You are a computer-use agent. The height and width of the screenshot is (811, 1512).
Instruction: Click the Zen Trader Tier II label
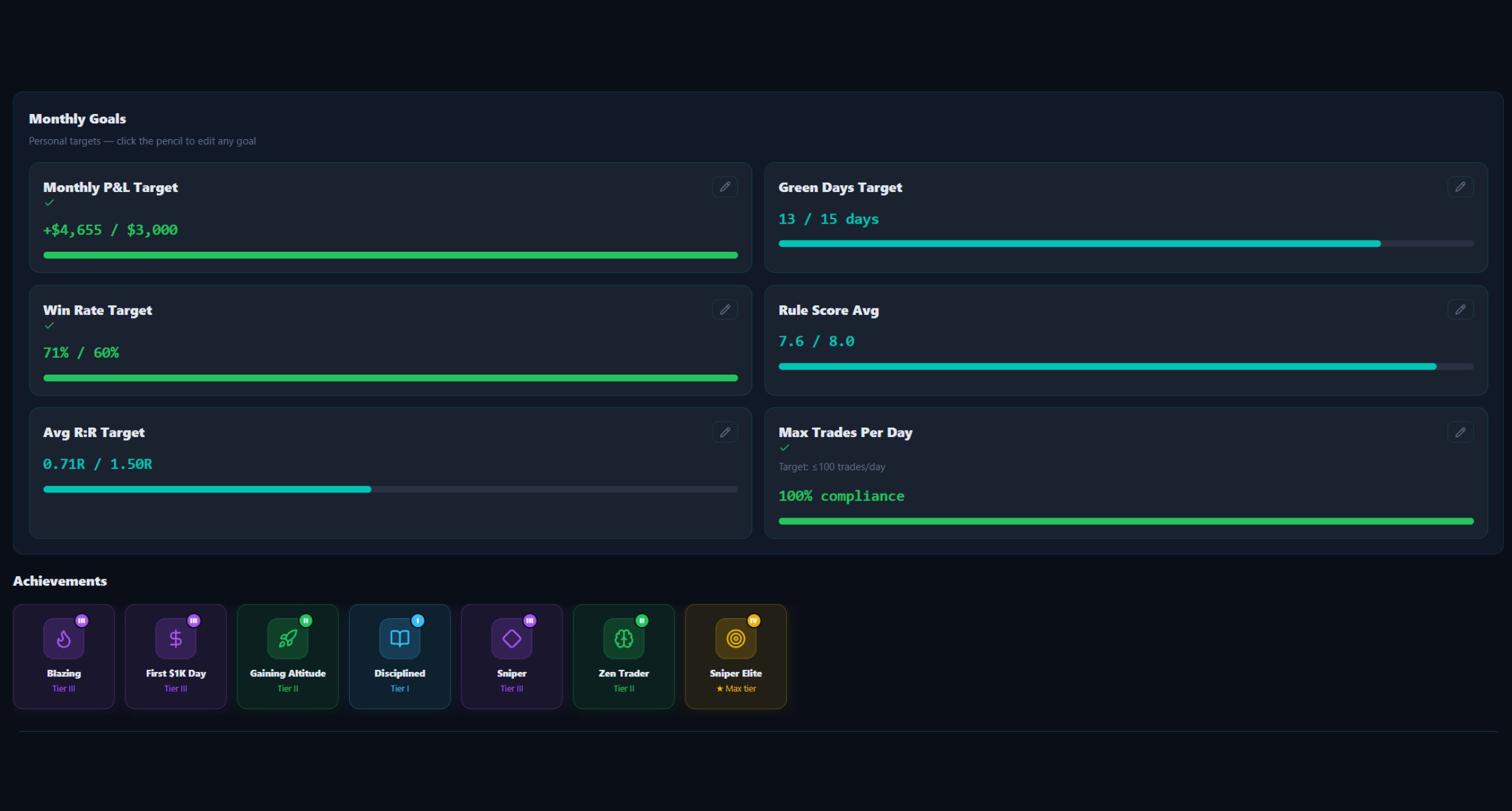pos(624,689)
